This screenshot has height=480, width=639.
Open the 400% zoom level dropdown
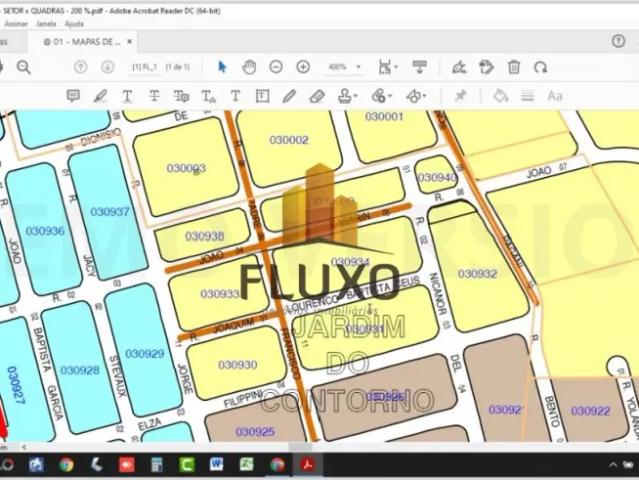342,67
